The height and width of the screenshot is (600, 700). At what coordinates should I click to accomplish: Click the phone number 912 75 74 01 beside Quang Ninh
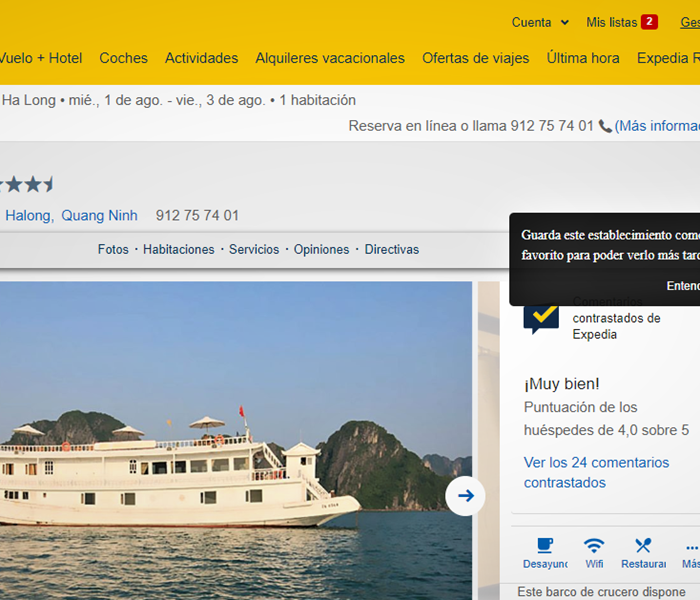click(x=197, y=216)
